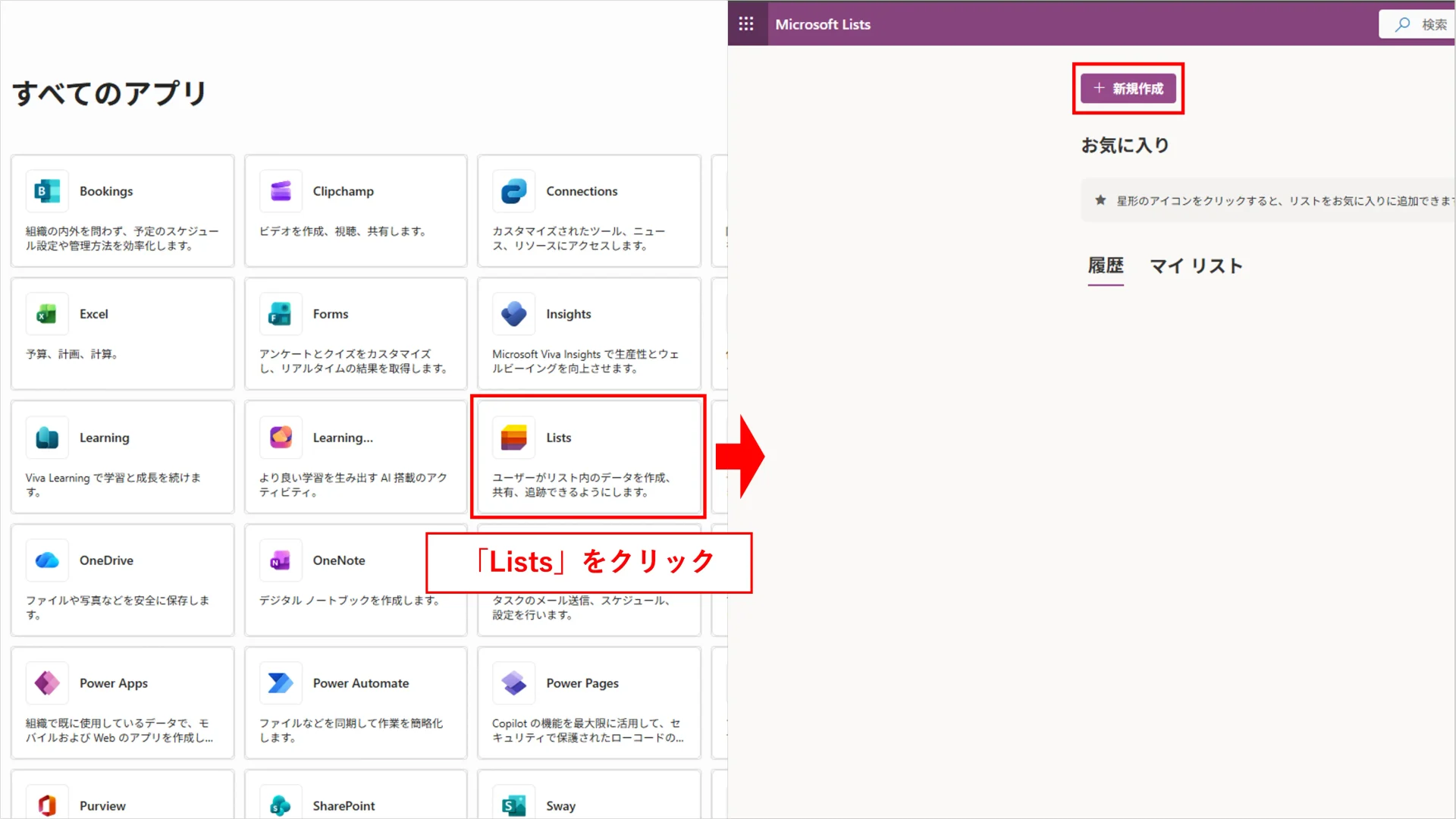Click the Lists app icon
This screenshot has width=1456, height=819.
513,438
